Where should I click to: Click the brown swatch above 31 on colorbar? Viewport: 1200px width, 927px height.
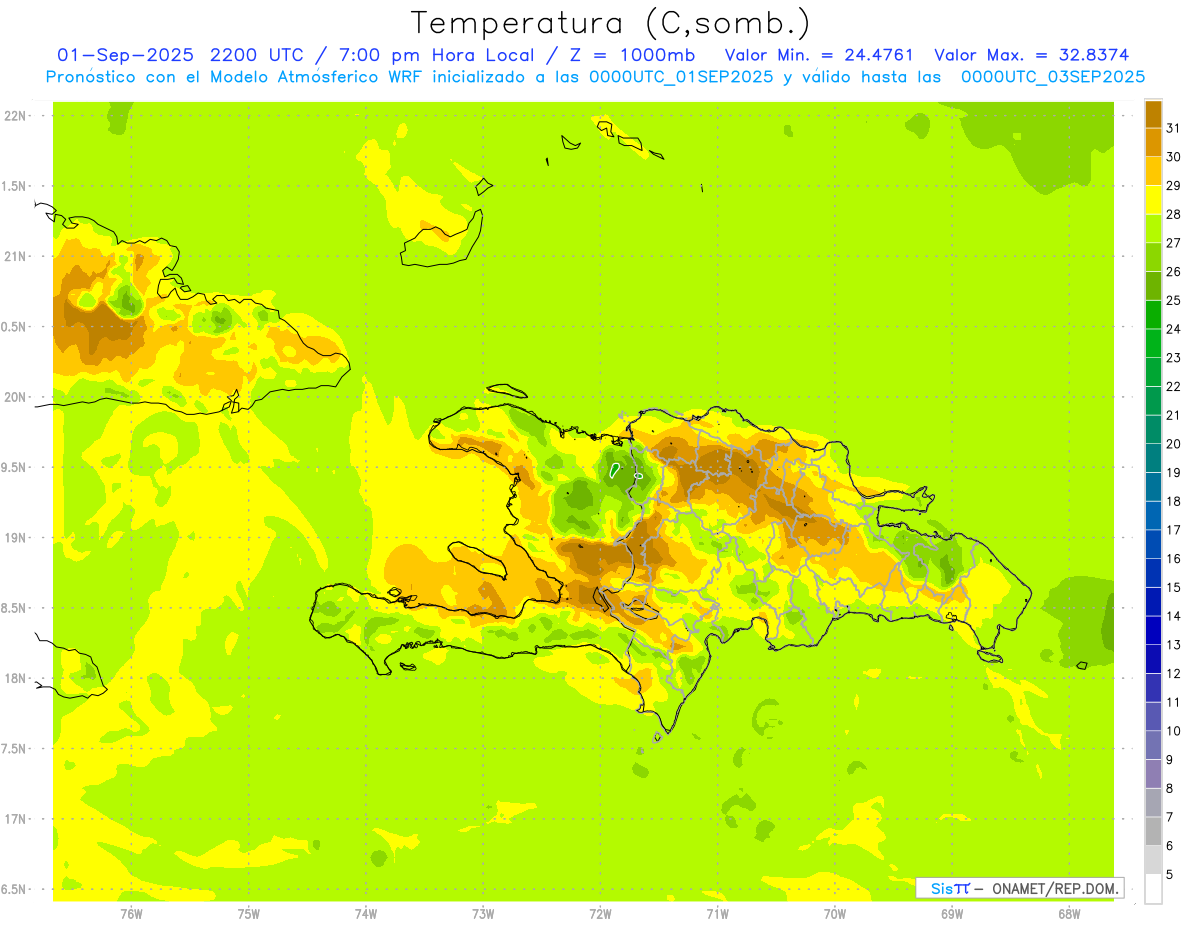click(x=1153, y=113)
